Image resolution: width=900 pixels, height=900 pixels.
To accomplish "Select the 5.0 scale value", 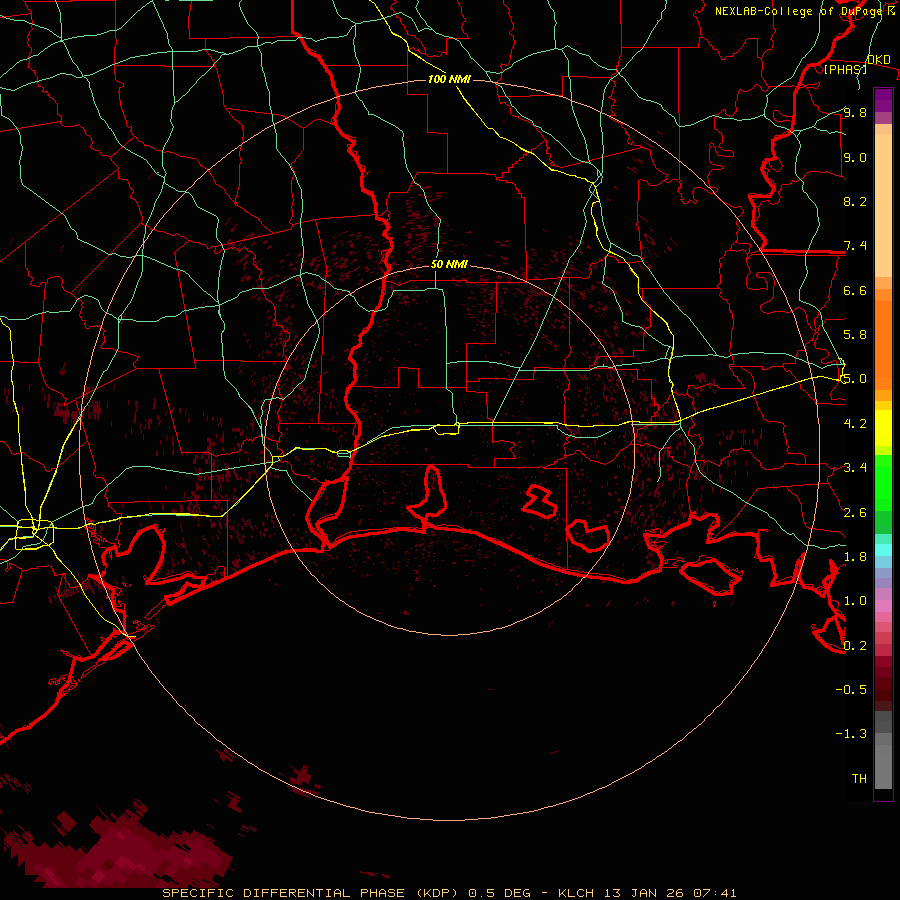I will [855, 379].
